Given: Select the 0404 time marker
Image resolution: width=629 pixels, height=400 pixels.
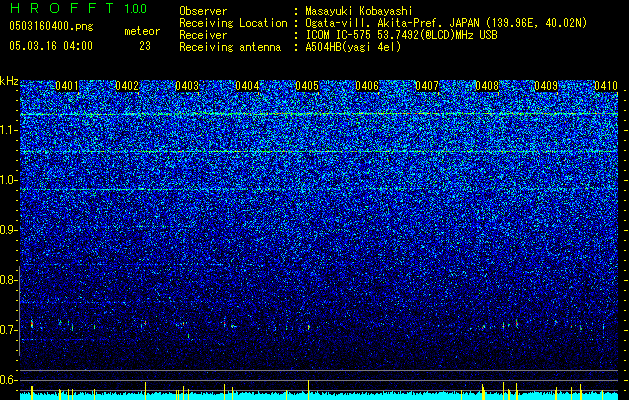Looking at the screenshot, I should tap(247, 86).
